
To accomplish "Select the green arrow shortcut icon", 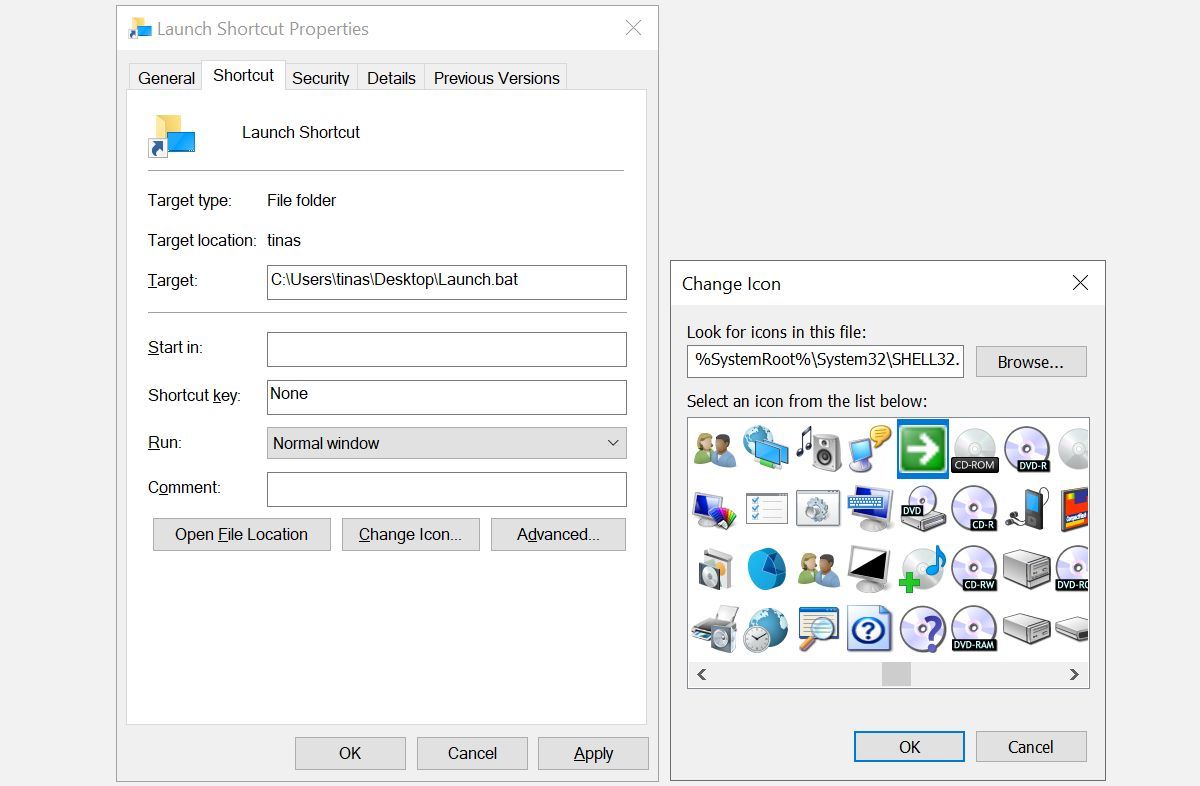I will tap(922, 448).
